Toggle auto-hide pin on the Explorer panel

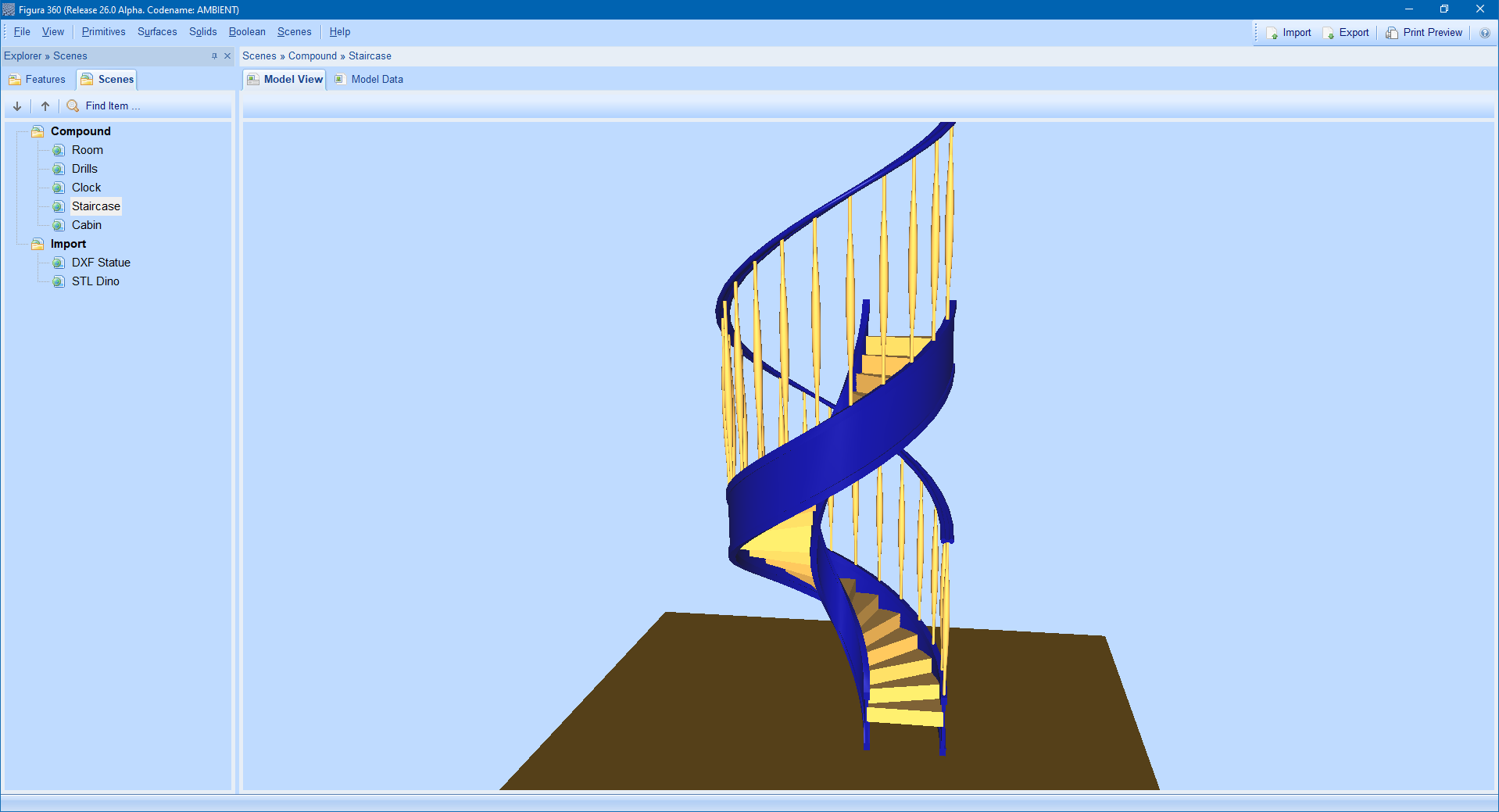pos(214,55)
